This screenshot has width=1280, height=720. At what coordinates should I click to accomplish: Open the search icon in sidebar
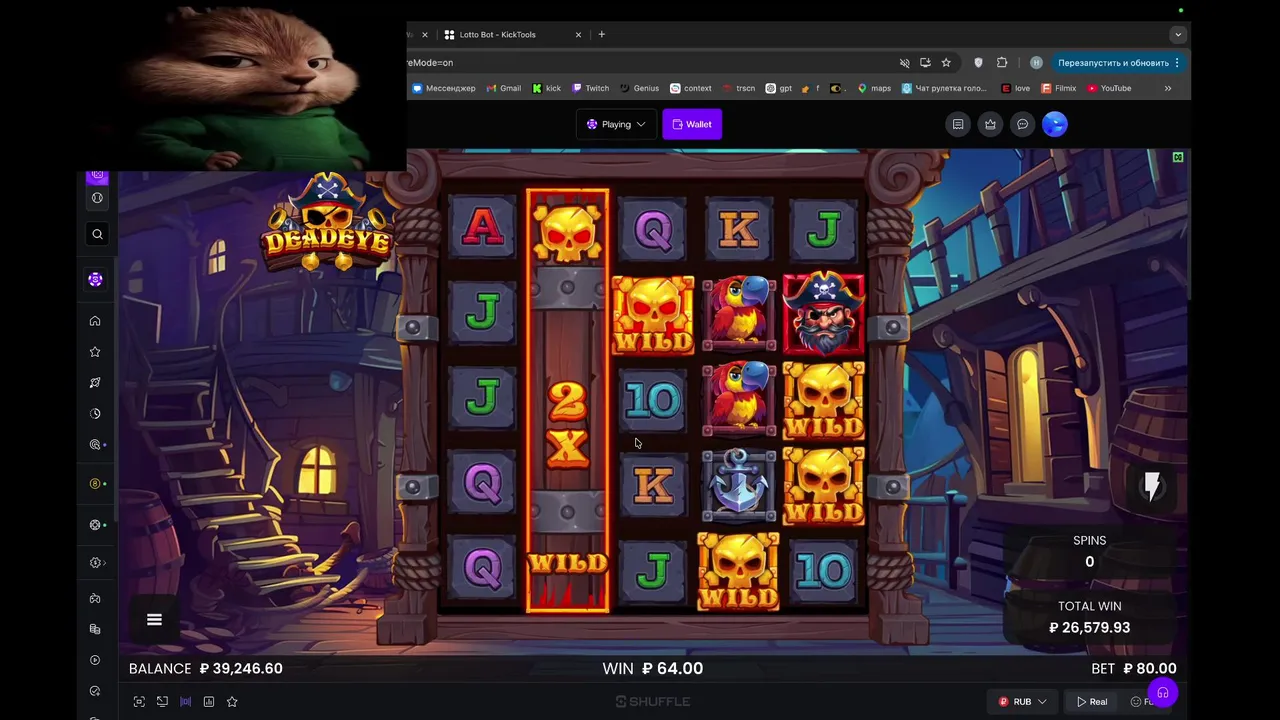coord(97,234)
